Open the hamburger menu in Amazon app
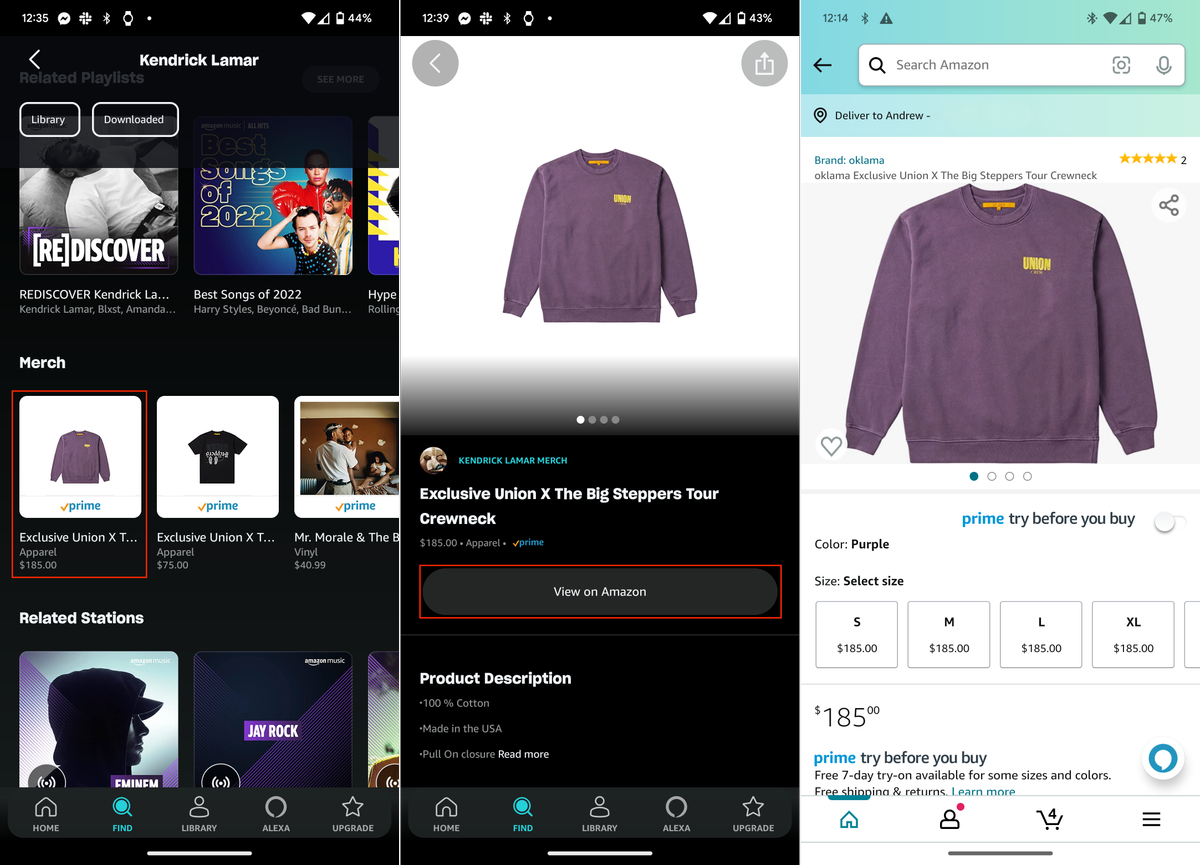The image size is (1200, 865). click(1151, 818)
